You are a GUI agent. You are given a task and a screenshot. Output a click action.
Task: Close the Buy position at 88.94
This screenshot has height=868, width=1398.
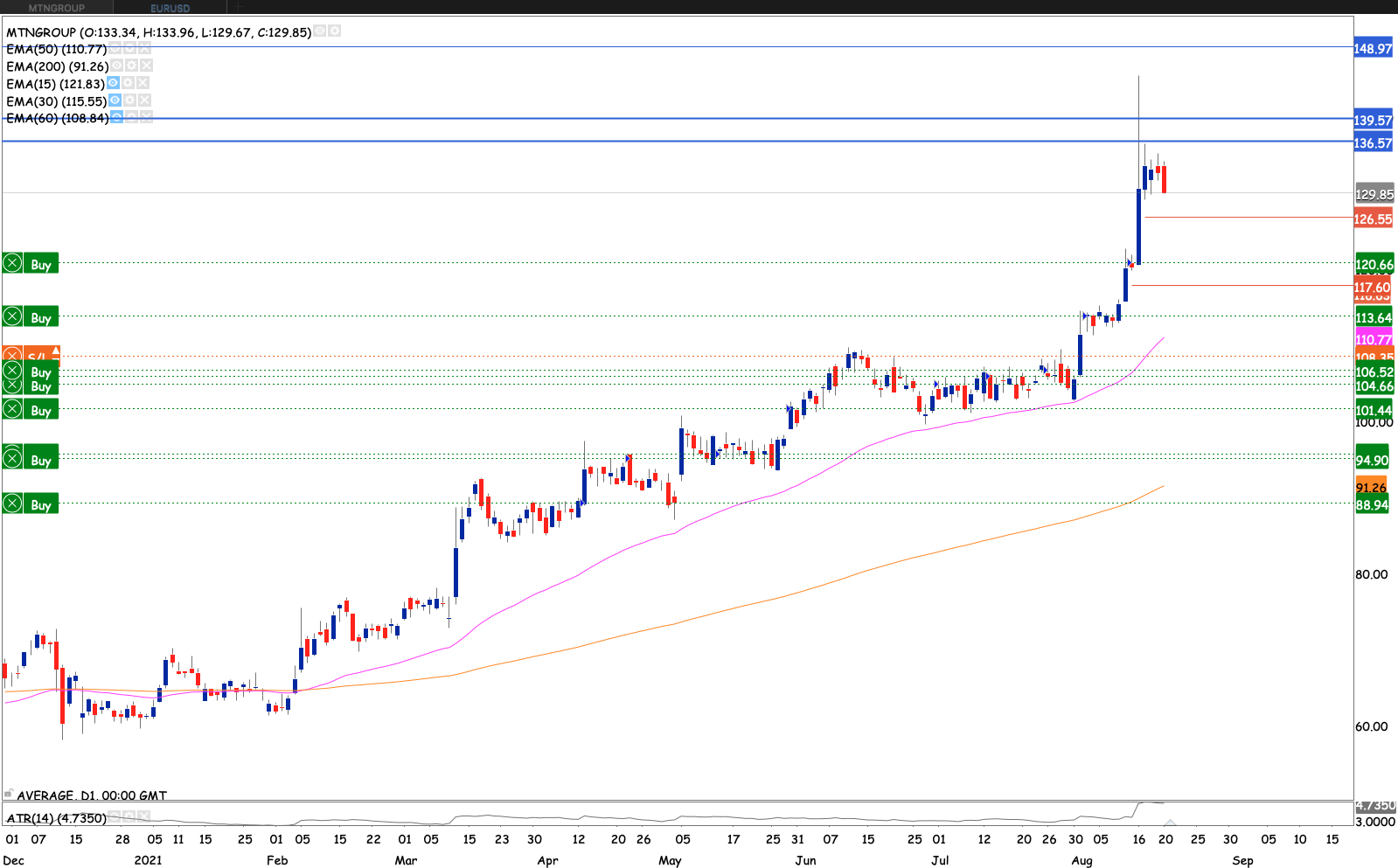click(x=12, y=503)
